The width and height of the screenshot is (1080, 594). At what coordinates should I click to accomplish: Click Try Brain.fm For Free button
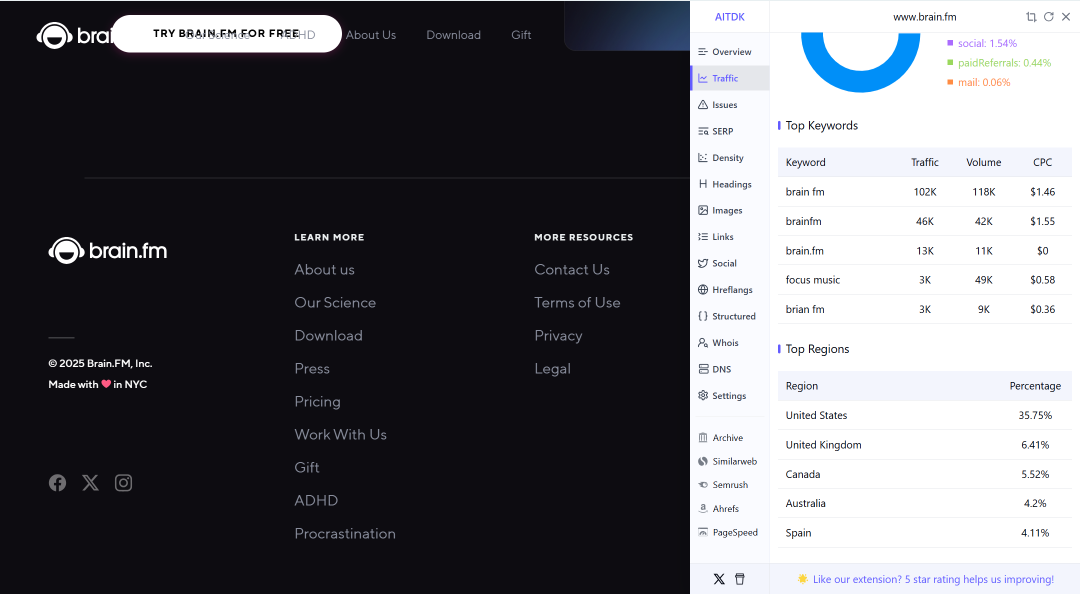coord(227,34)
